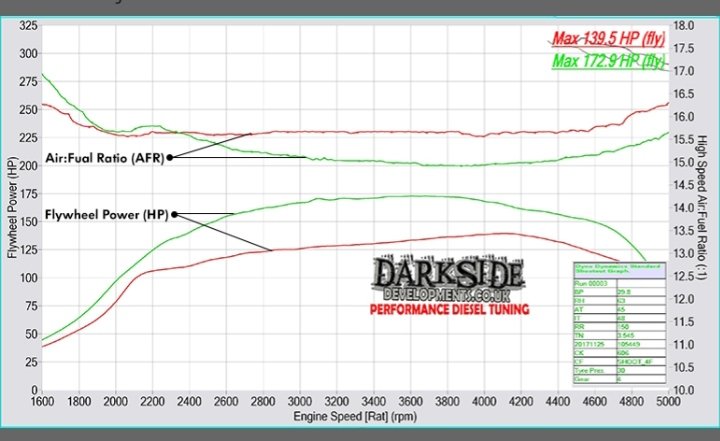Viewport: 720px width, 441px height.
Task: Click the Darkside Developments logo
Action: (447, 279)
